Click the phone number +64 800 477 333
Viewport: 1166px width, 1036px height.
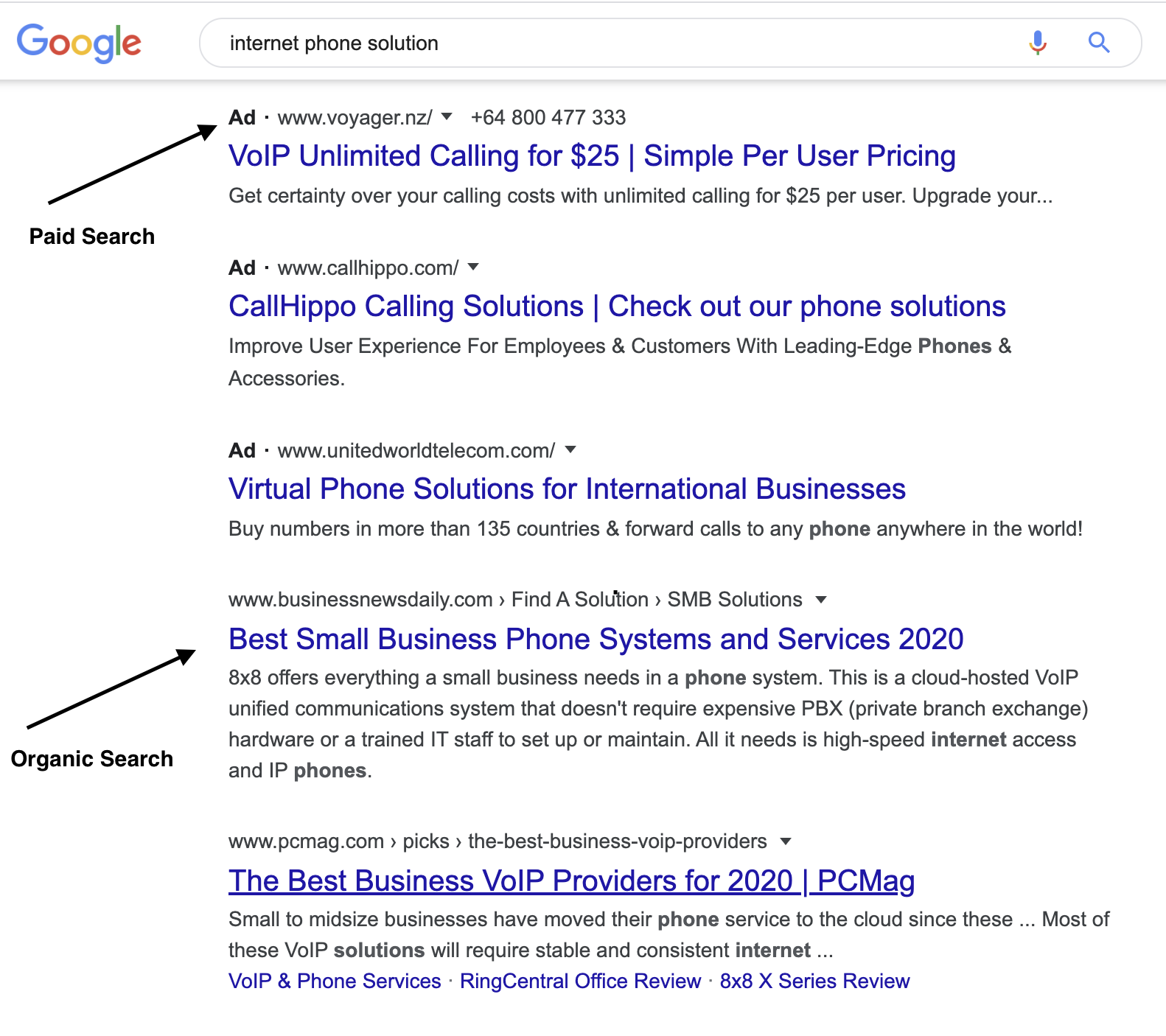[x=548, y=118]
